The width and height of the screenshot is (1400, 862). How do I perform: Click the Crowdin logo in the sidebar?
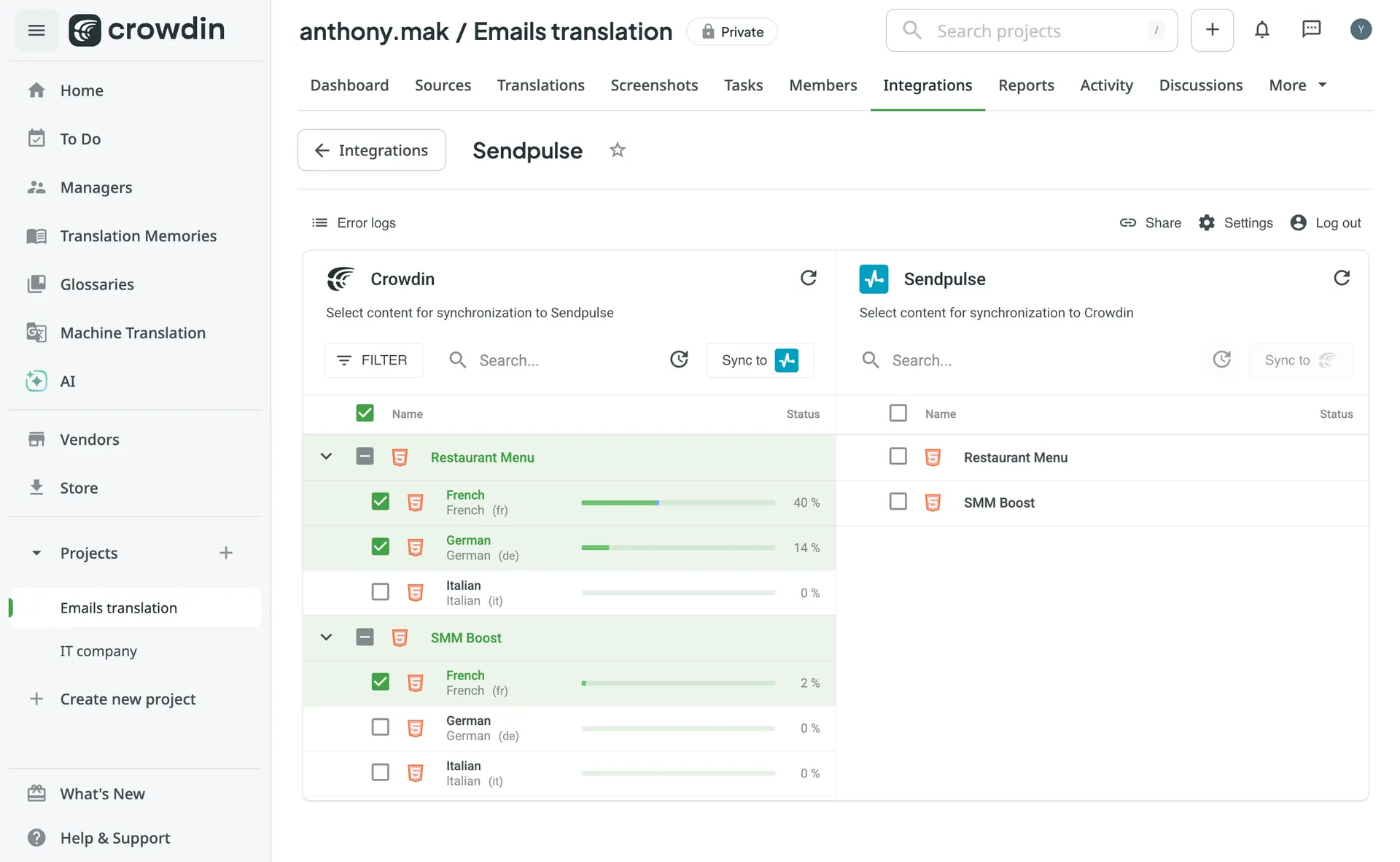pos(147,31)
